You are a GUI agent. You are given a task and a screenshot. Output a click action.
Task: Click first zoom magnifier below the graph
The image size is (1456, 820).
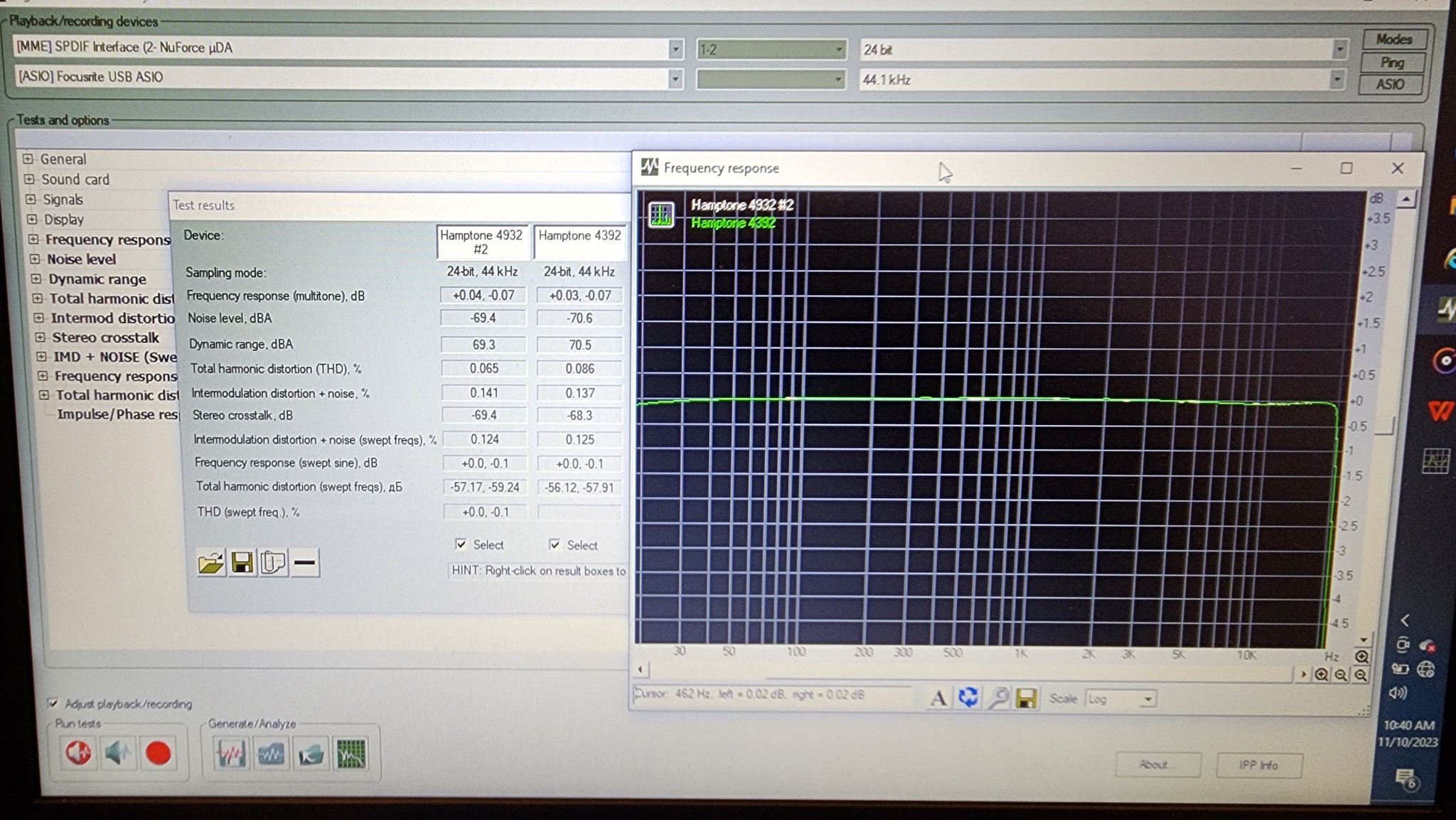point(1321,675)
